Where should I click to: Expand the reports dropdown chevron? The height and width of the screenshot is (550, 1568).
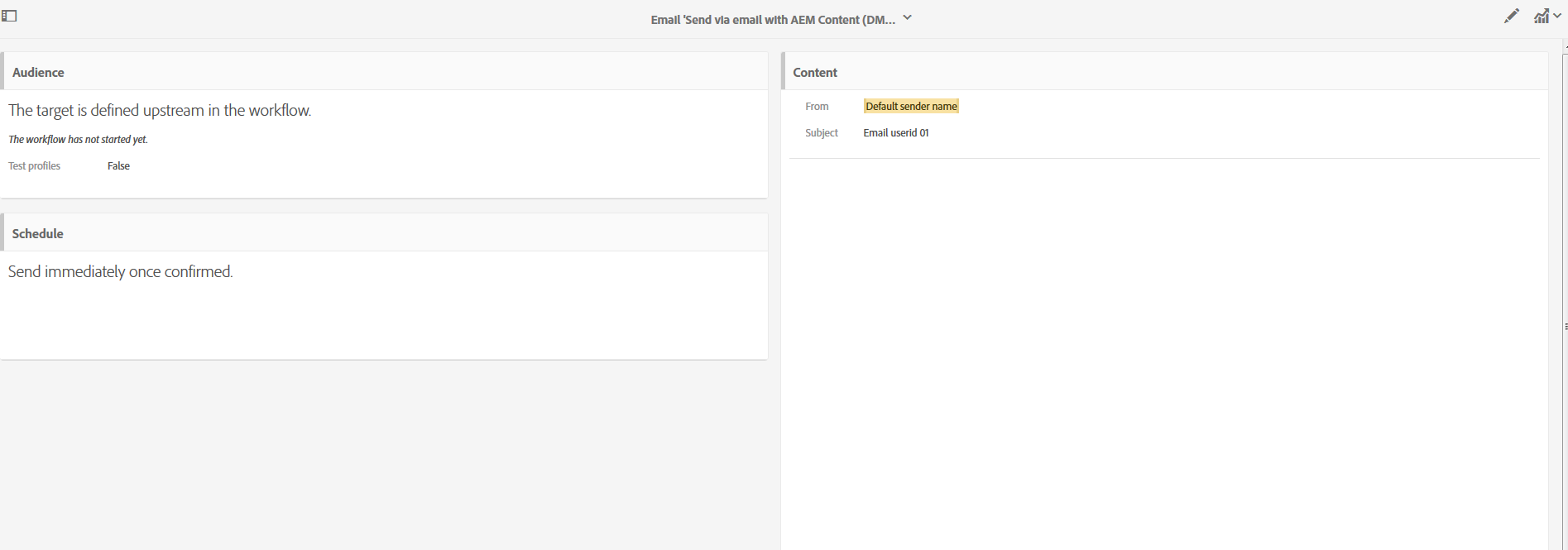(1557, 16)
